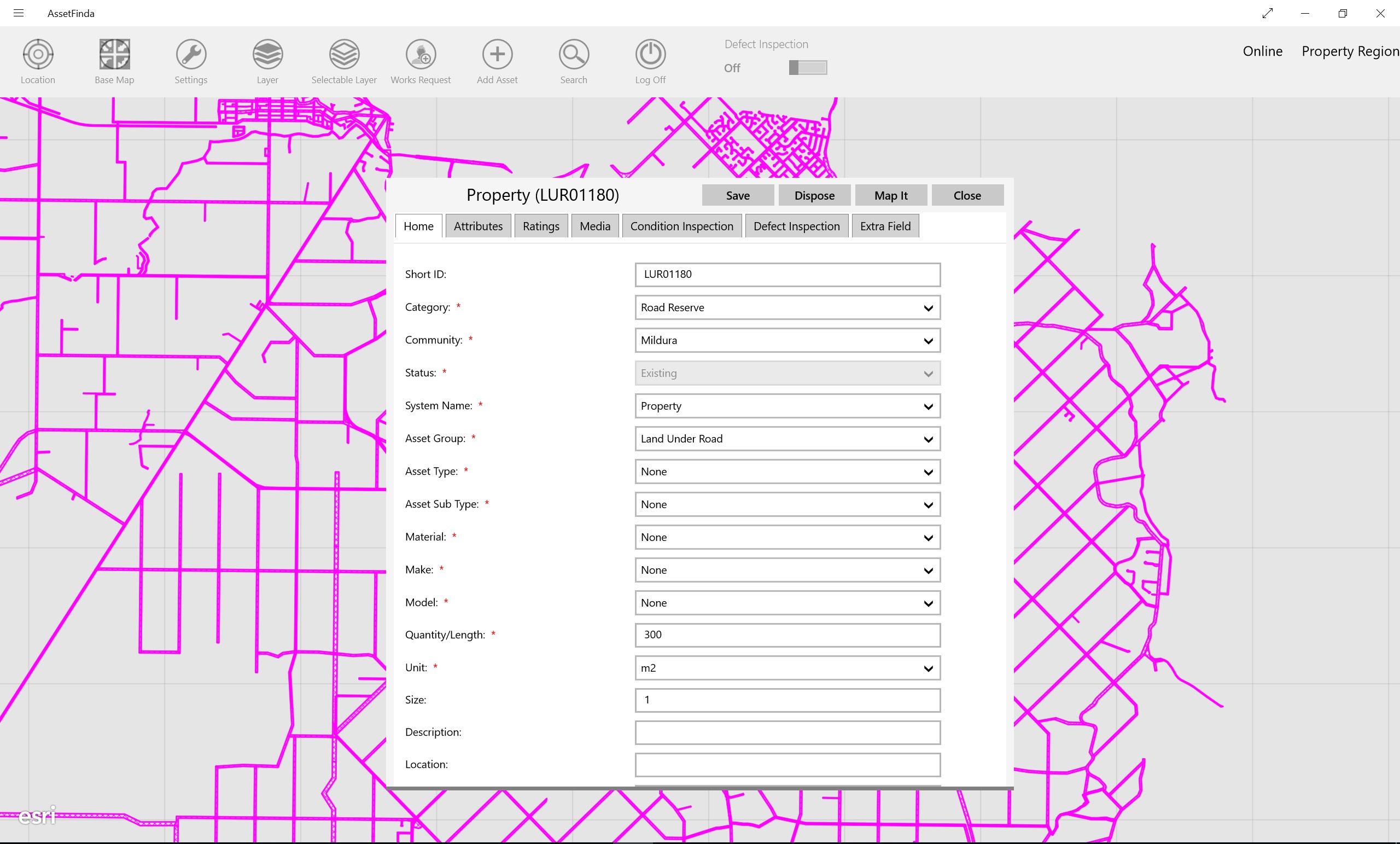Open the Layer stack icon

coord(267,55)
